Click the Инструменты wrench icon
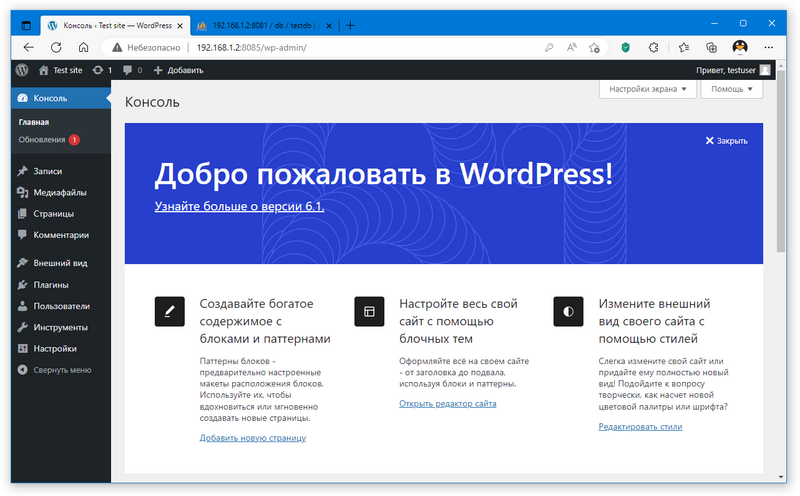 click(22, 327)
